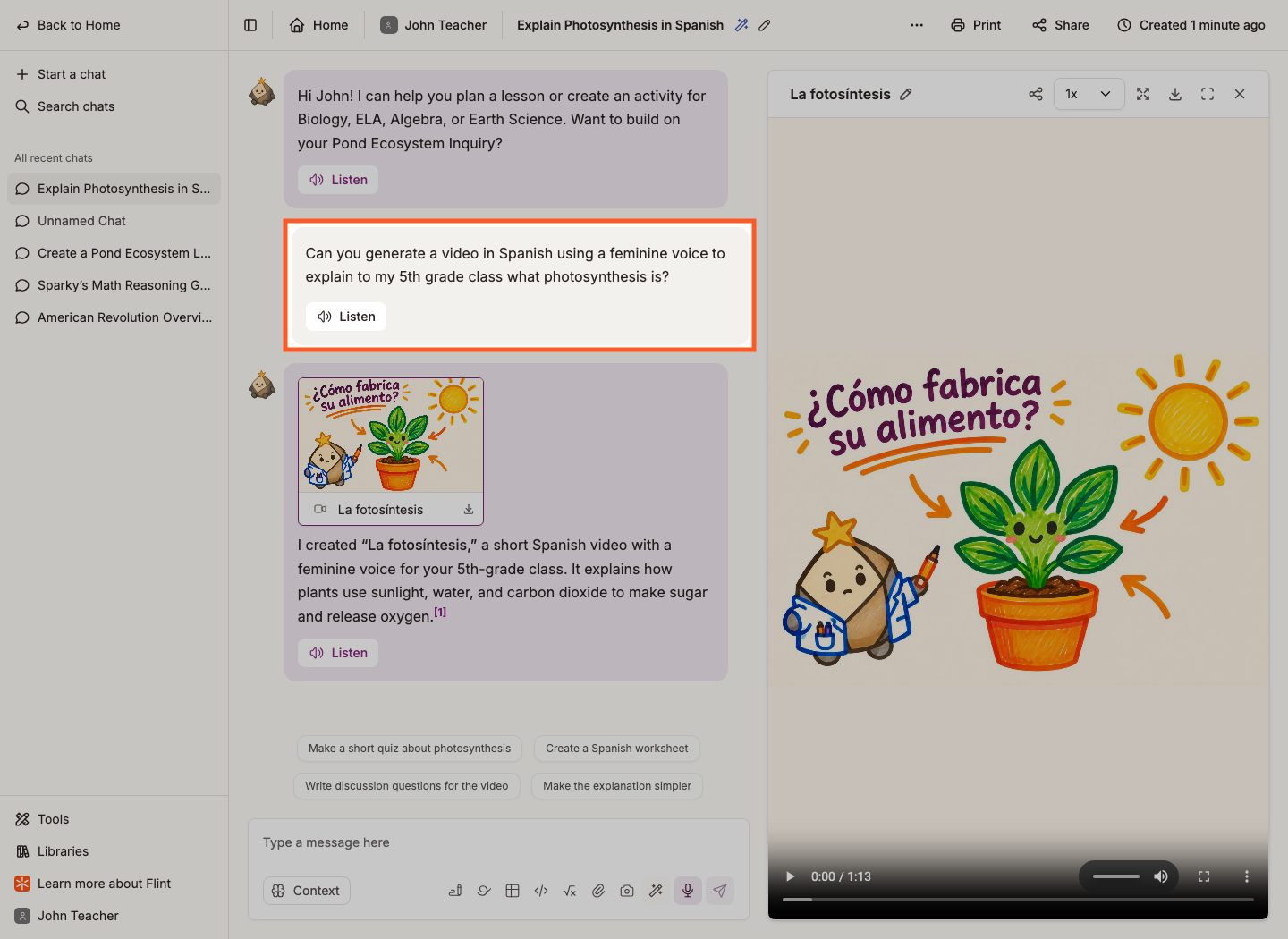
Task: Open Sparky's Math Reasoning chat
Action: (114, 285)
